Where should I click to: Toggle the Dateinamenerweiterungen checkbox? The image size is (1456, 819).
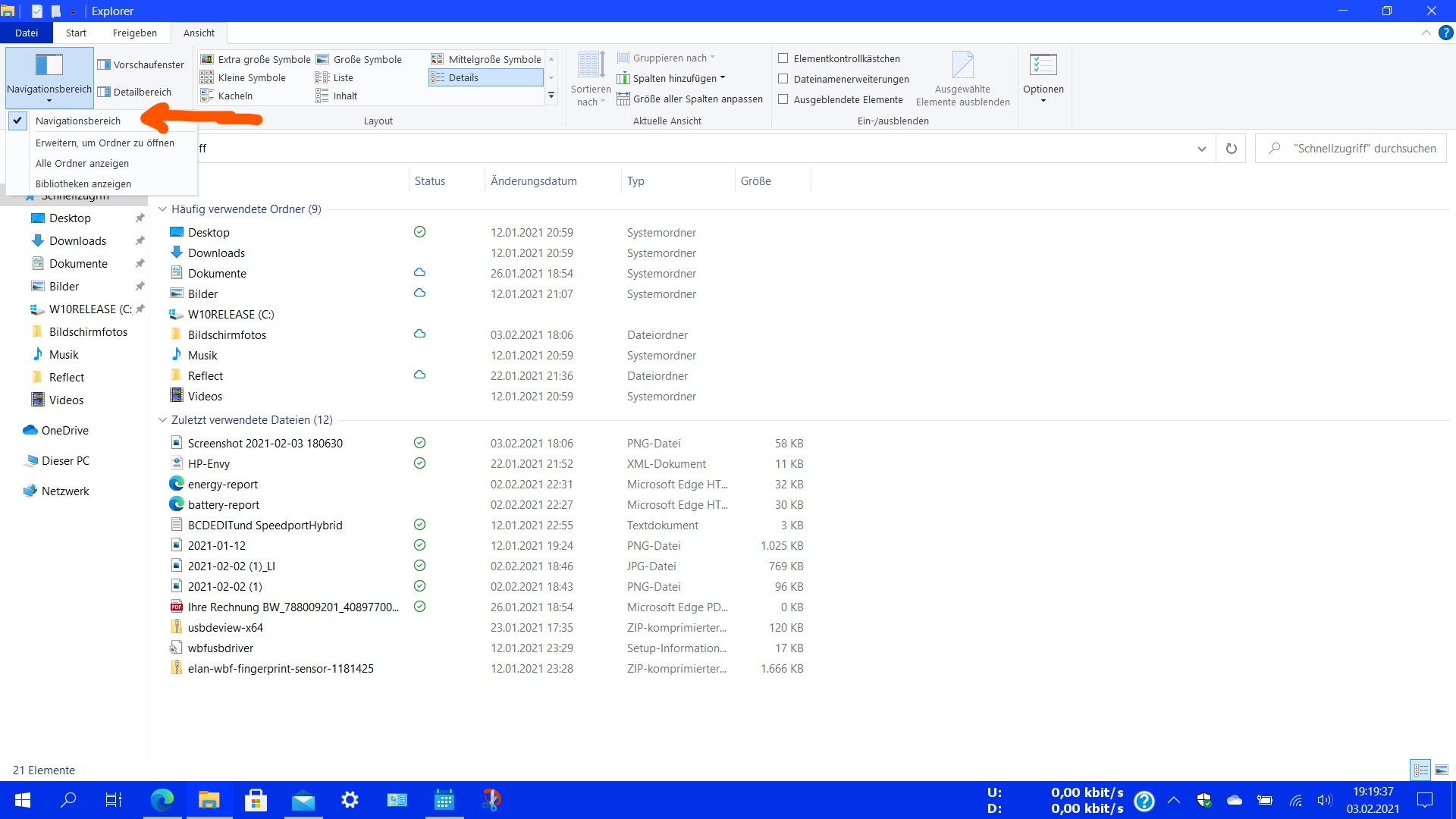(783, 79)
